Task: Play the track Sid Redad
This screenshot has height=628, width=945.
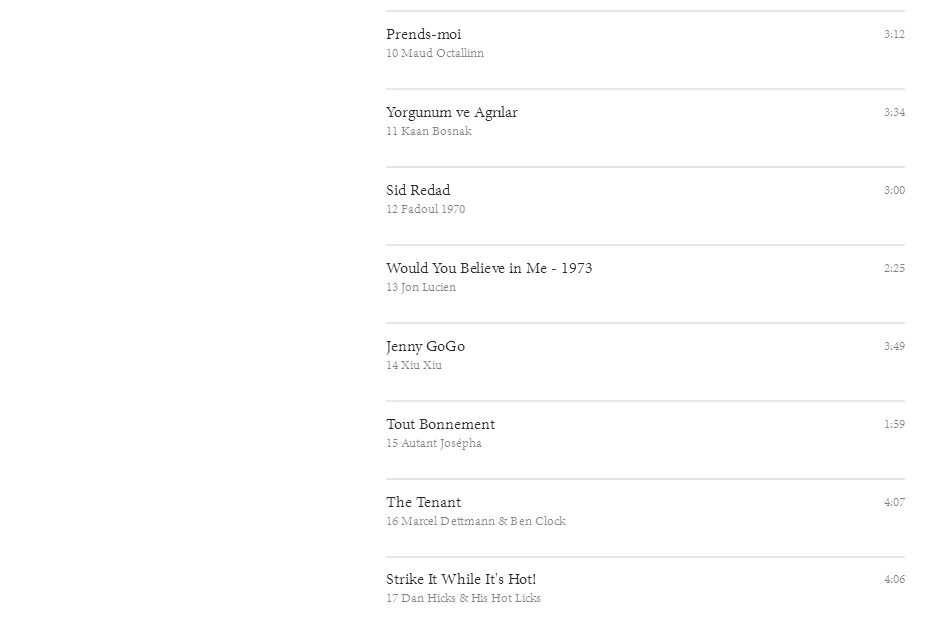Action: [418, 190]
